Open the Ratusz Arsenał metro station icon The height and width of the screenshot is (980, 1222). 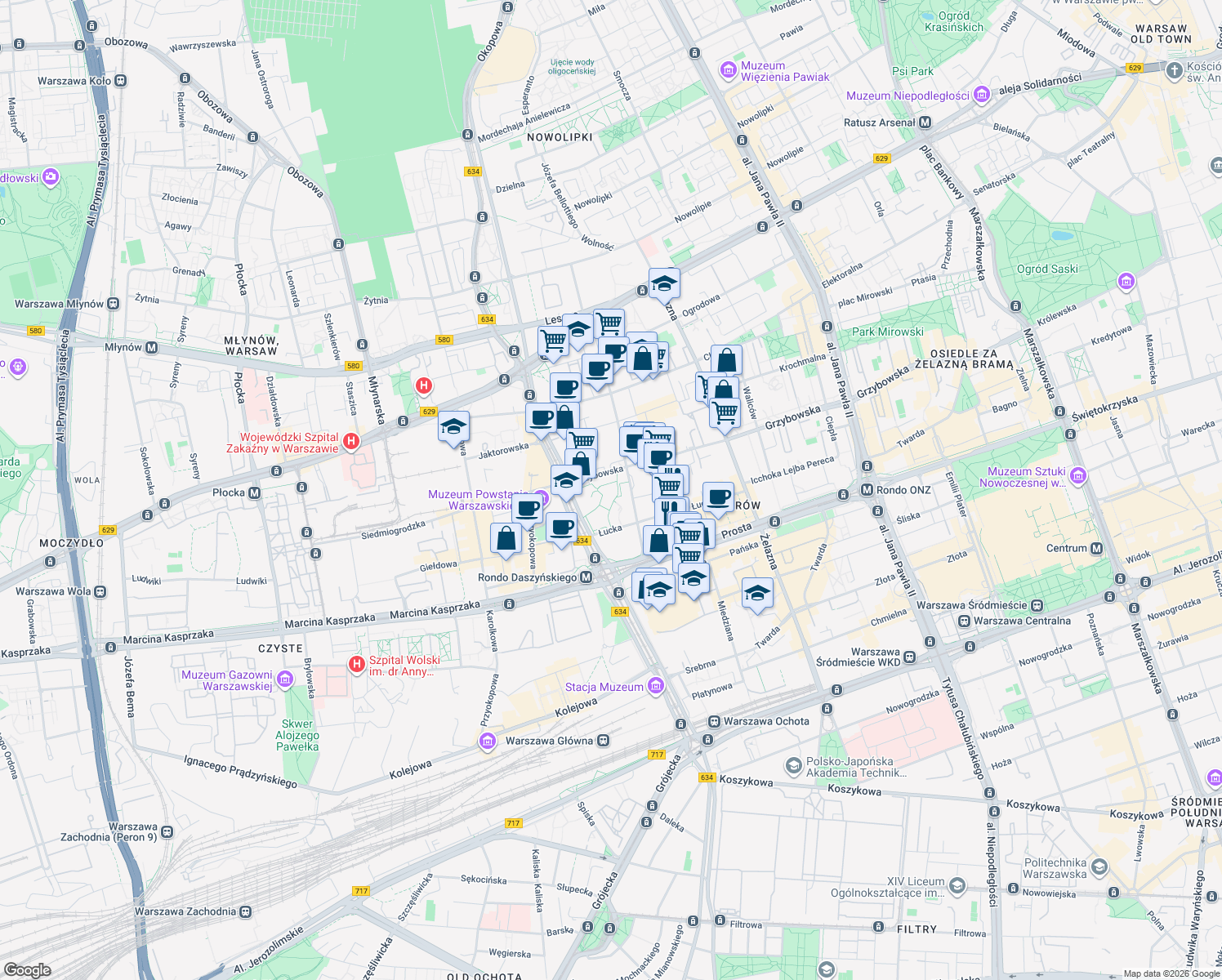[x=924, y=123]
